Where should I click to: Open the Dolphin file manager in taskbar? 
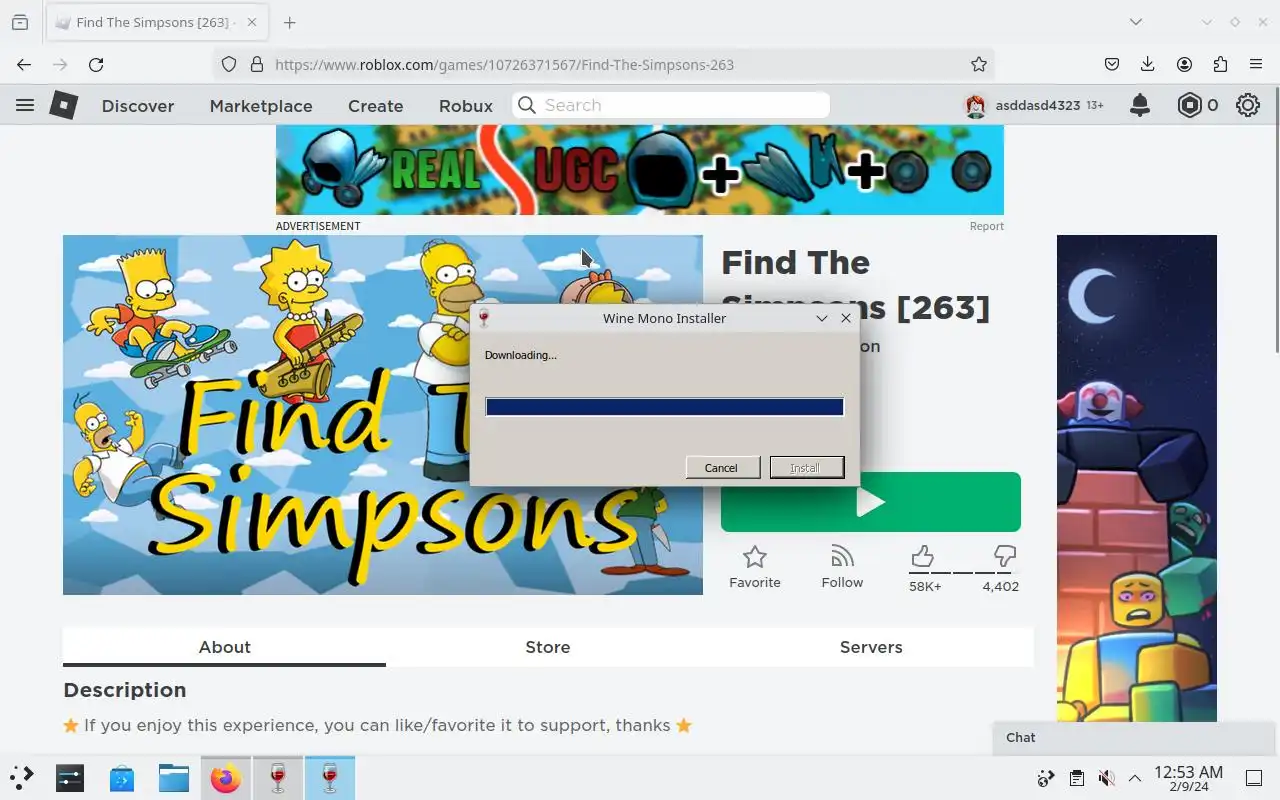click(174, 777)
